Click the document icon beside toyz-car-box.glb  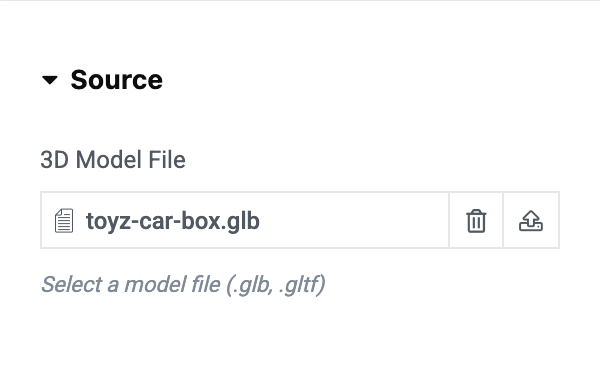[64, 221]
